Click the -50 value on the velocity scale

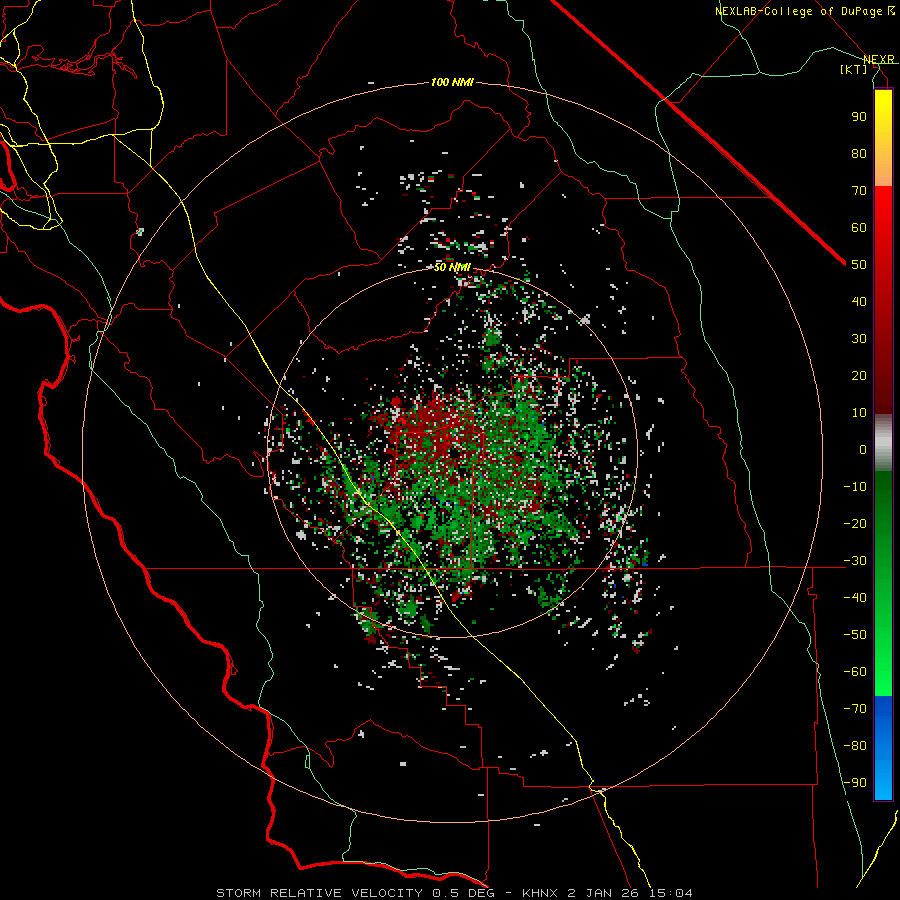coord(855,635)
